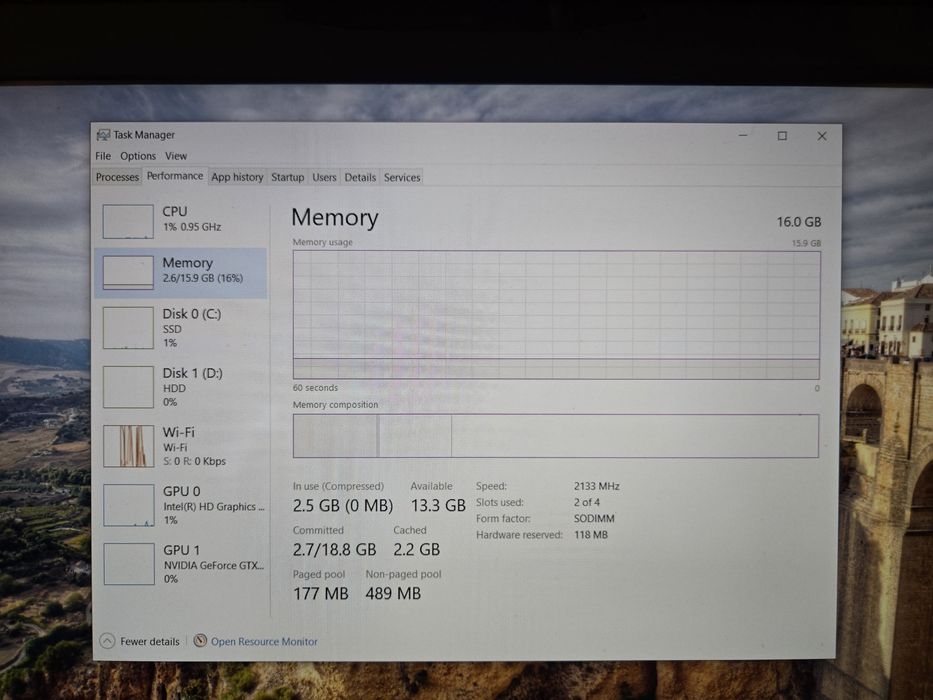Select the Performance tab
Screen dimensions: 933x700
coord(175,176)
